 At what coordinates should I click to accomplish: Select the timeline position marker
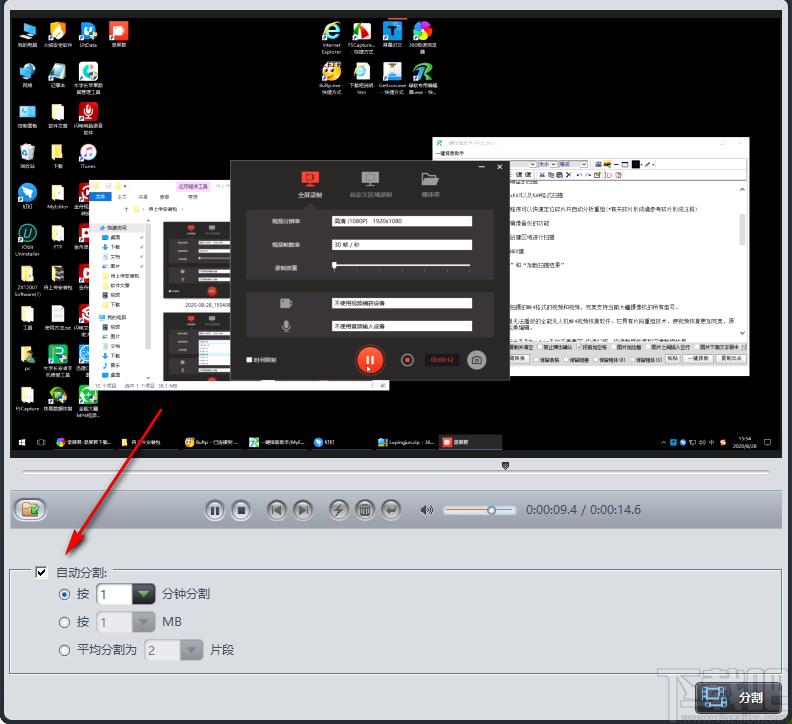505,465
